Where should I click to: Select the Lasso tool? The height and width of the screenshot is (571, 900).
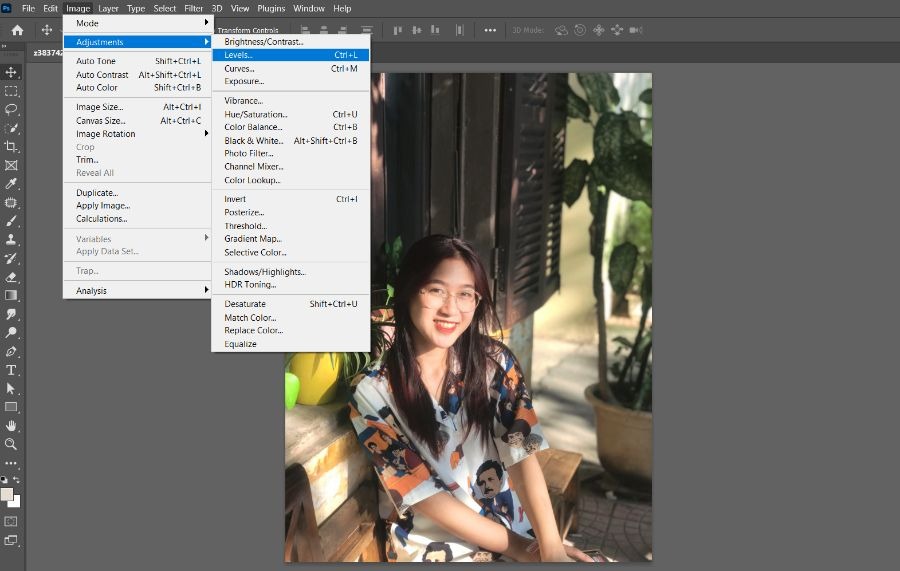[x=11, y=110]
